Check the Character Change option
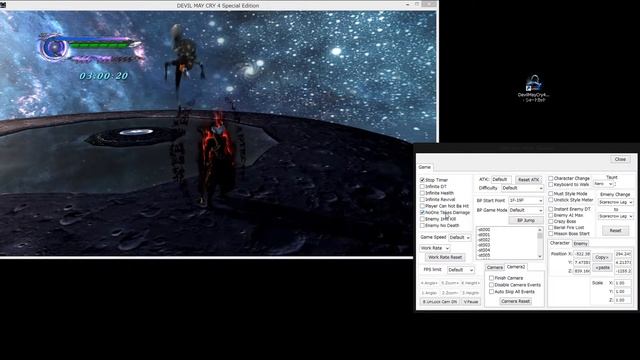640x360 pixels. click(551, 178)
